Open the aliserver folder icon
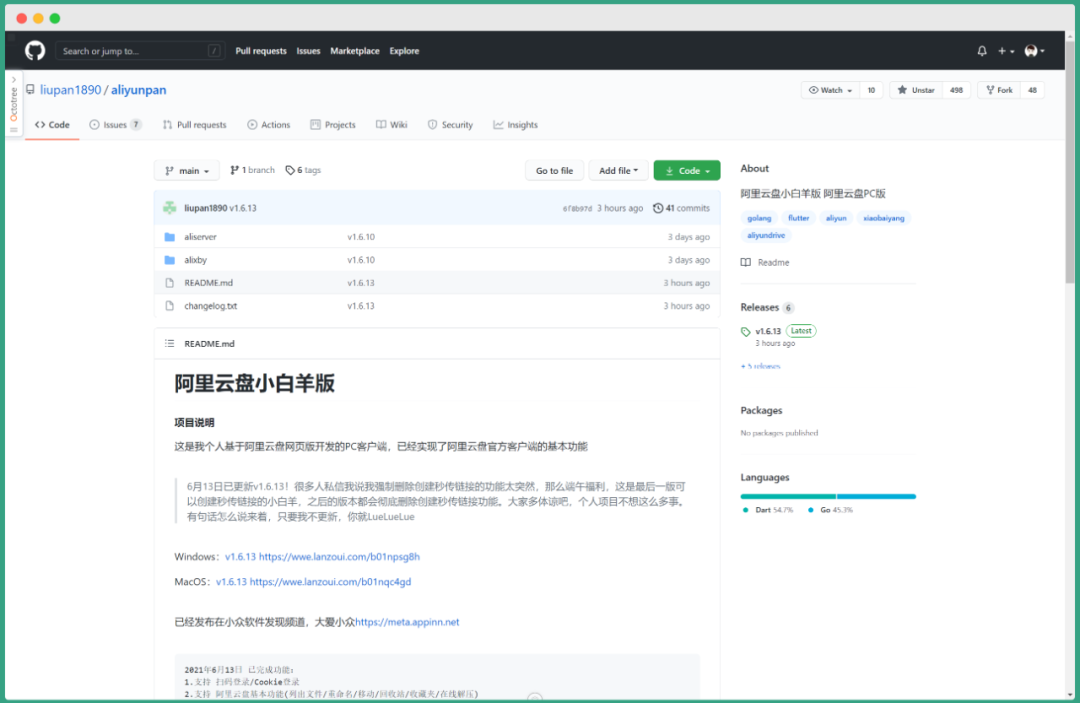Viewport: 1080px width, 703px height. pos(169,237)
